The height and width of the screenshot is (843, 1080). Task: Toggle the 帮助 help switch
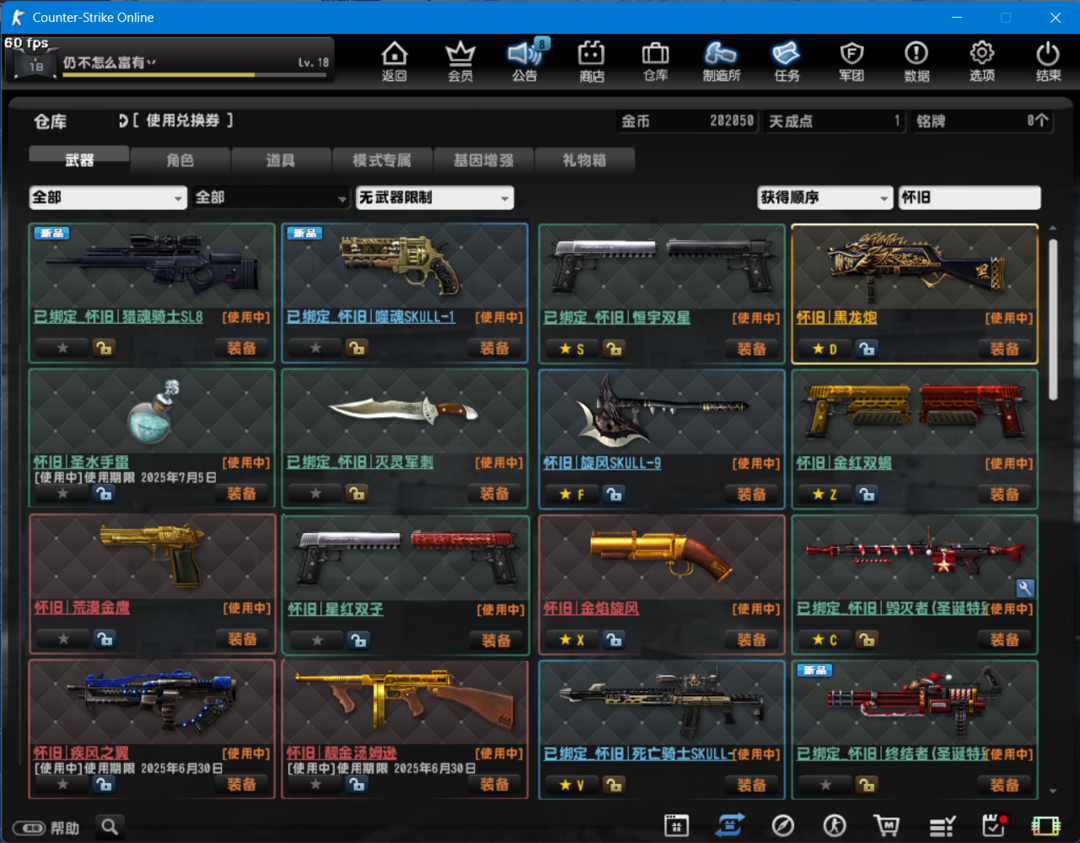(x=29, y=827)
